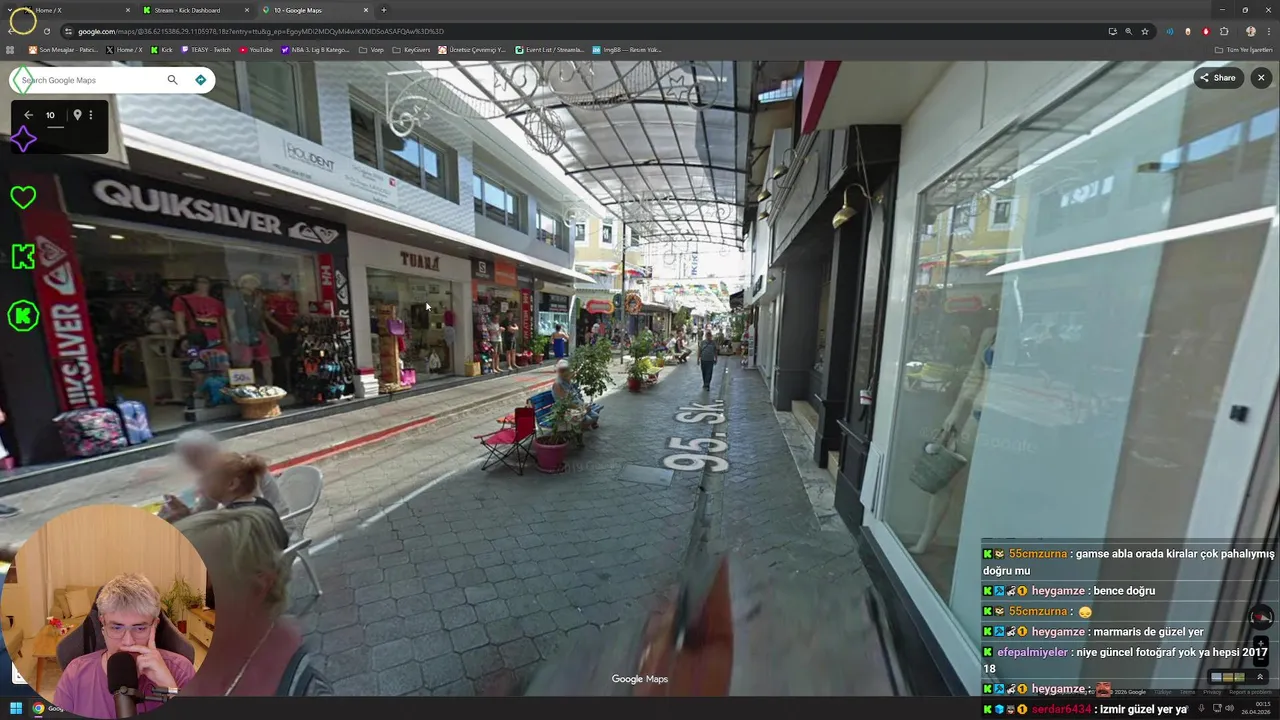This screenshot has height=720, width=1280.
Task: Open the Kick bookmark
Action: pos(162,49)
